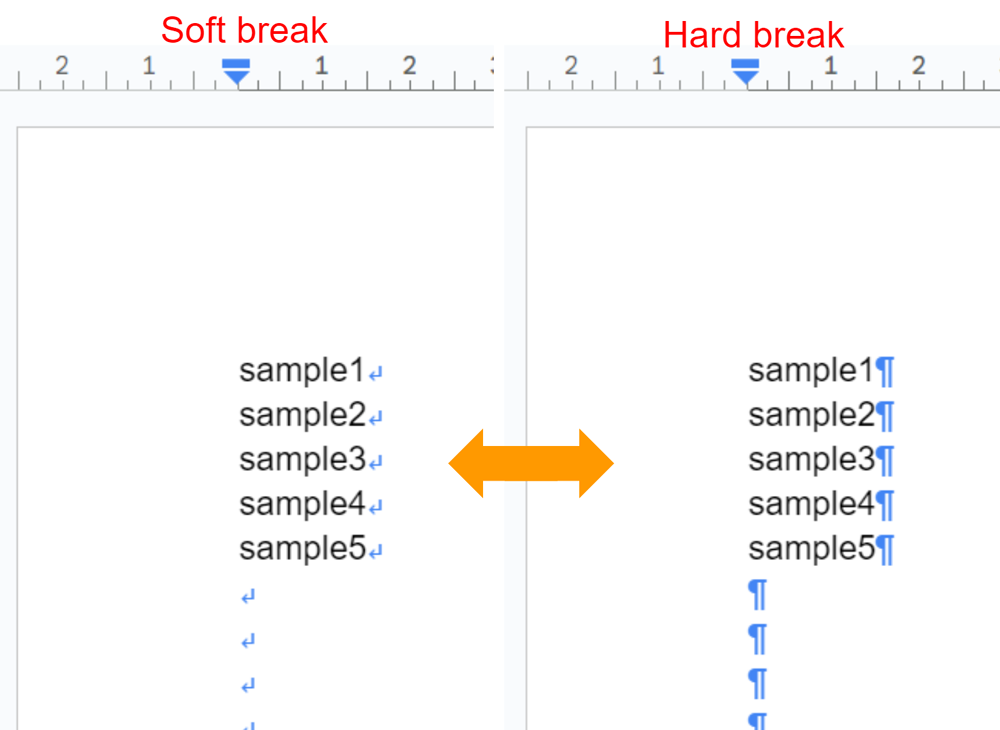Image resolution: width=1000 pixels, height=730 pixels.
Task: Click the pilcrow mark after sample2
Action: 885,417
